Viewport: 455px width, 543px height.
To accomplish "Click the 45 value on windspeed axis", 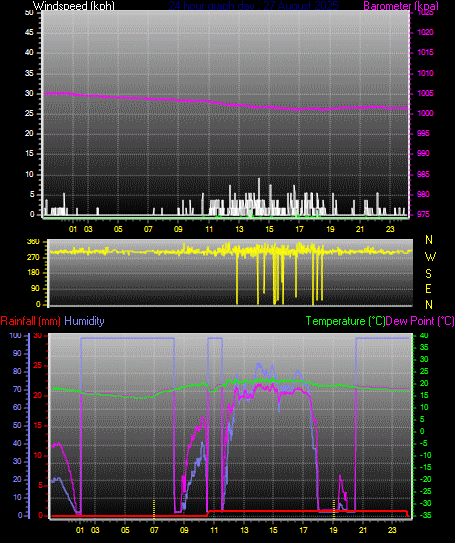I will pos(29,33).
